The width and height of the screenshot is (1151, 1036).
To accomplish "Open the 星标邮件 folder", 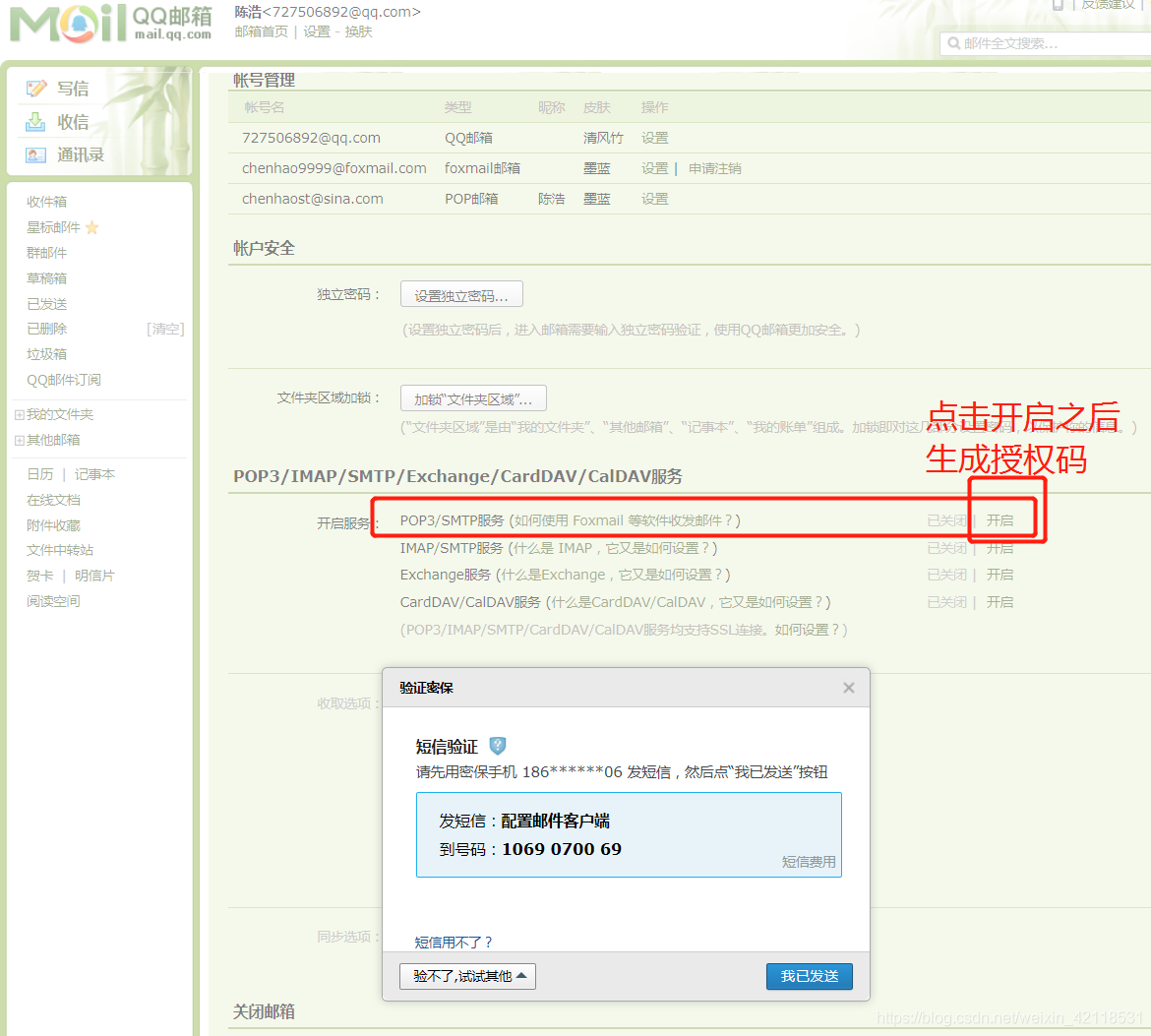I will [53, 227].
